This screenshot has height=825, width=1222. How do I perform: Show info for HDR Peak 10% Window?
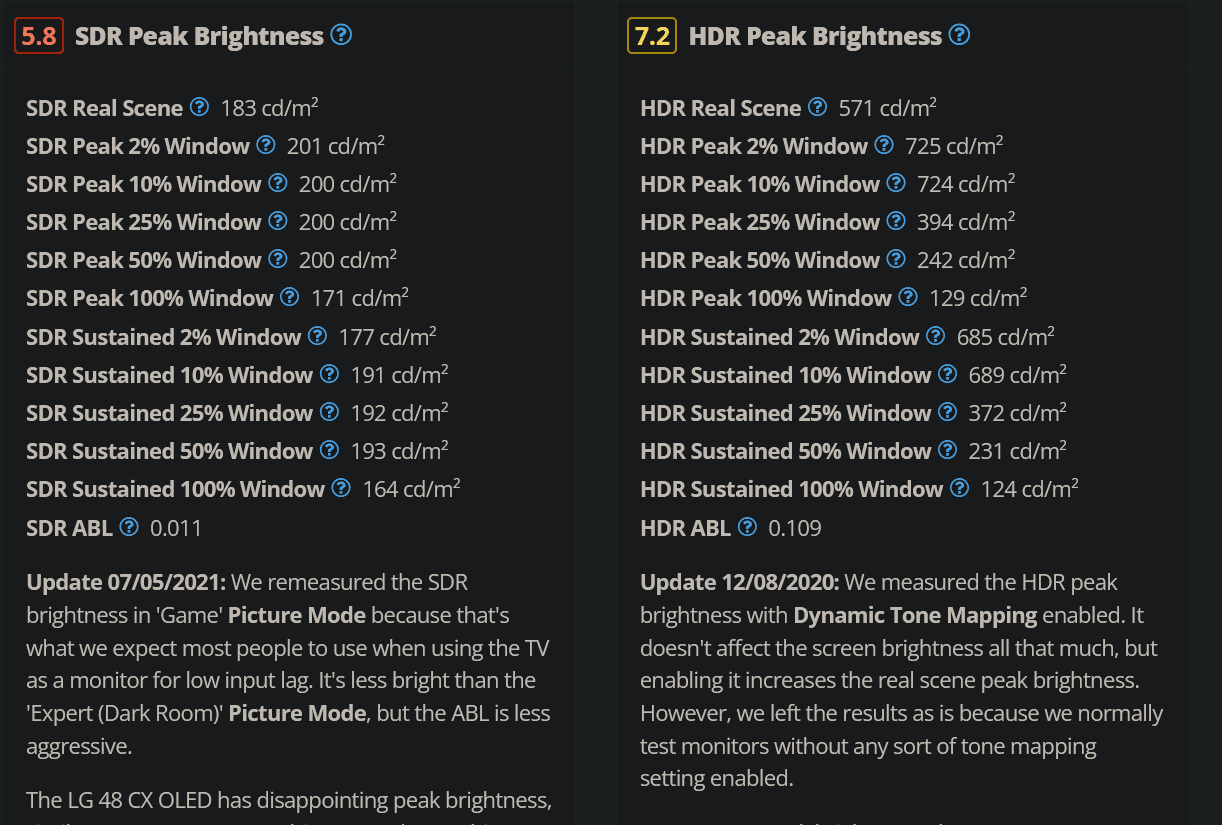coord(896,183)
